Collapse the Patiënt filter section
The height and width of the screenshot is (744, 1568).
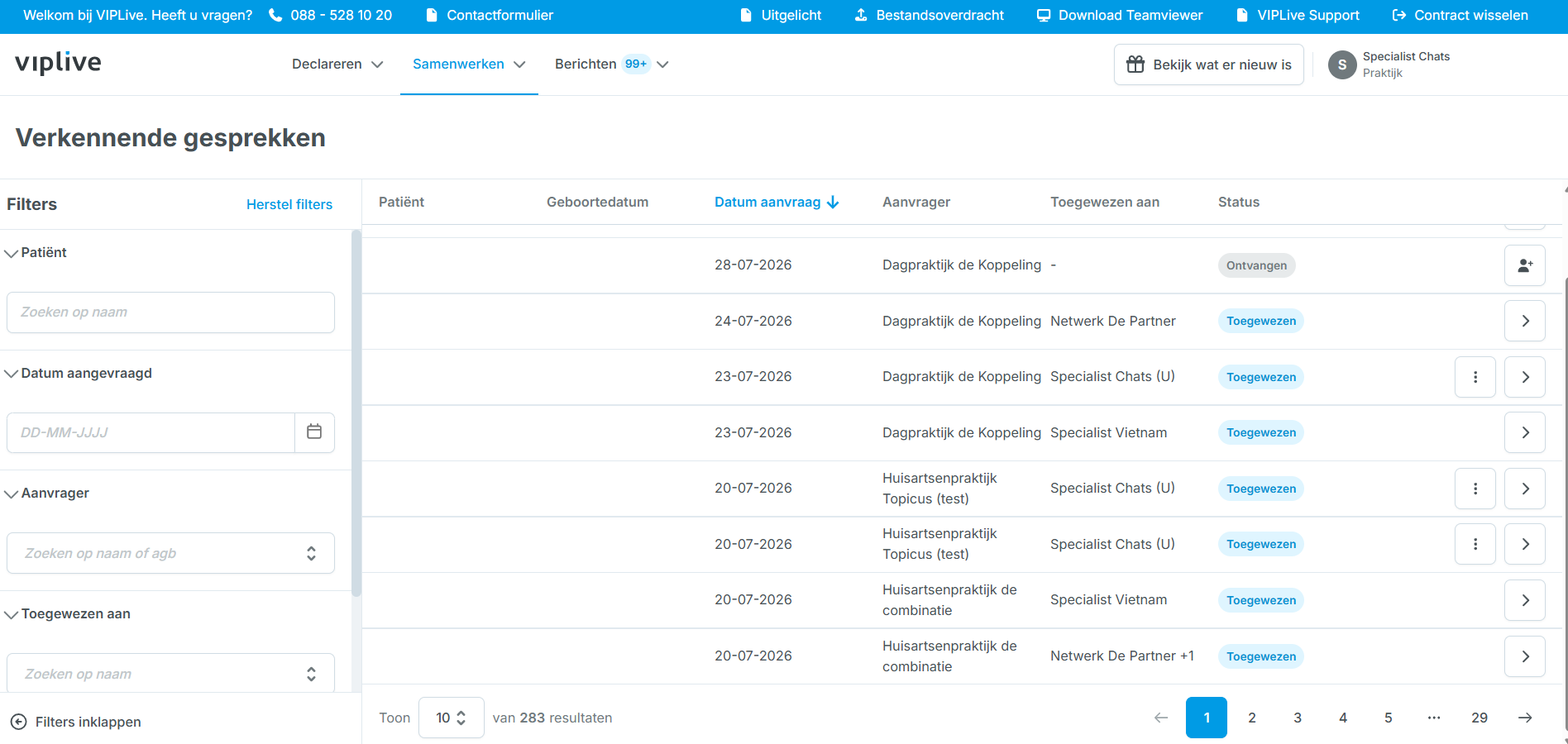(36, 253)
